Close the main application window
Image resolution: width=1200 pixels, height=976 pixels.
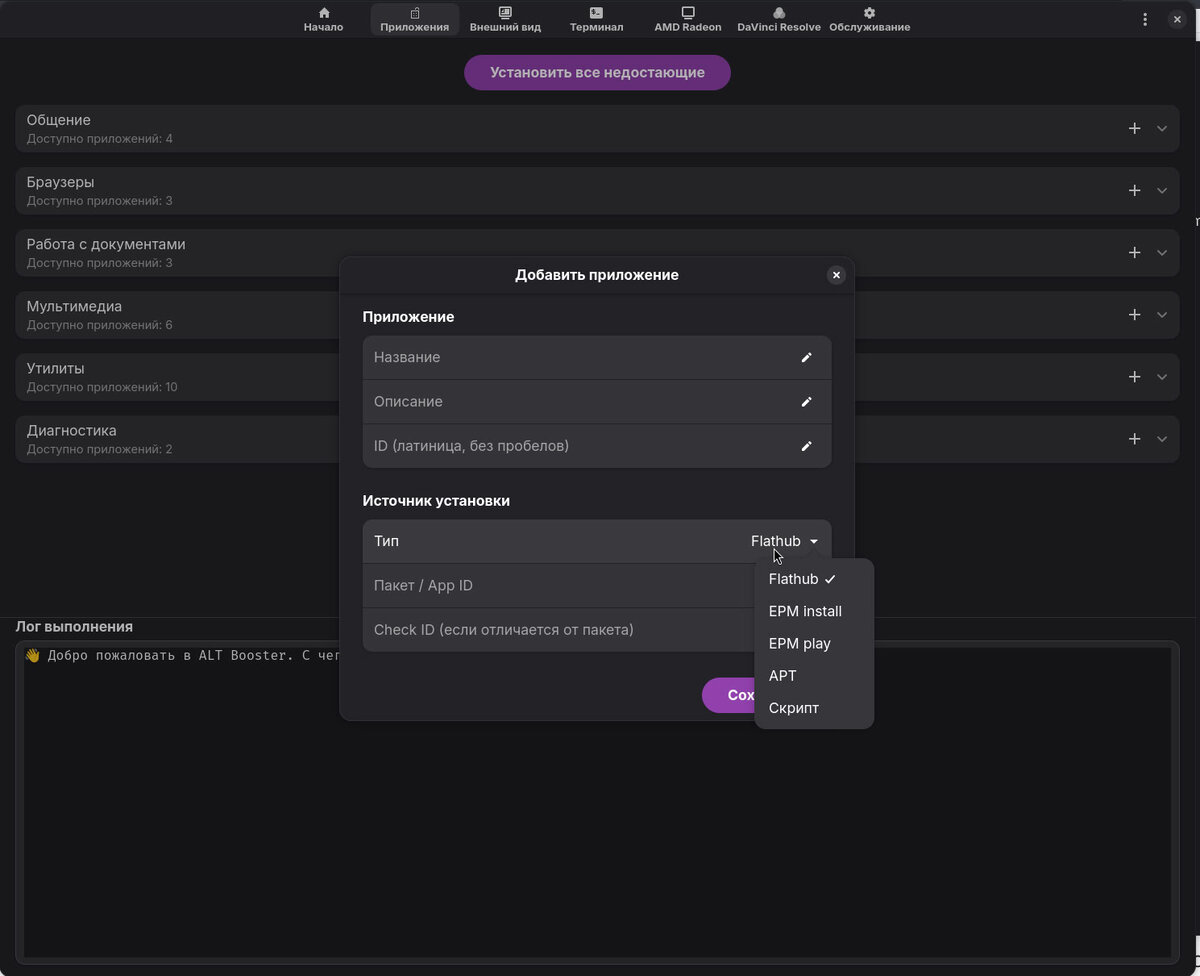[1177, 19]
